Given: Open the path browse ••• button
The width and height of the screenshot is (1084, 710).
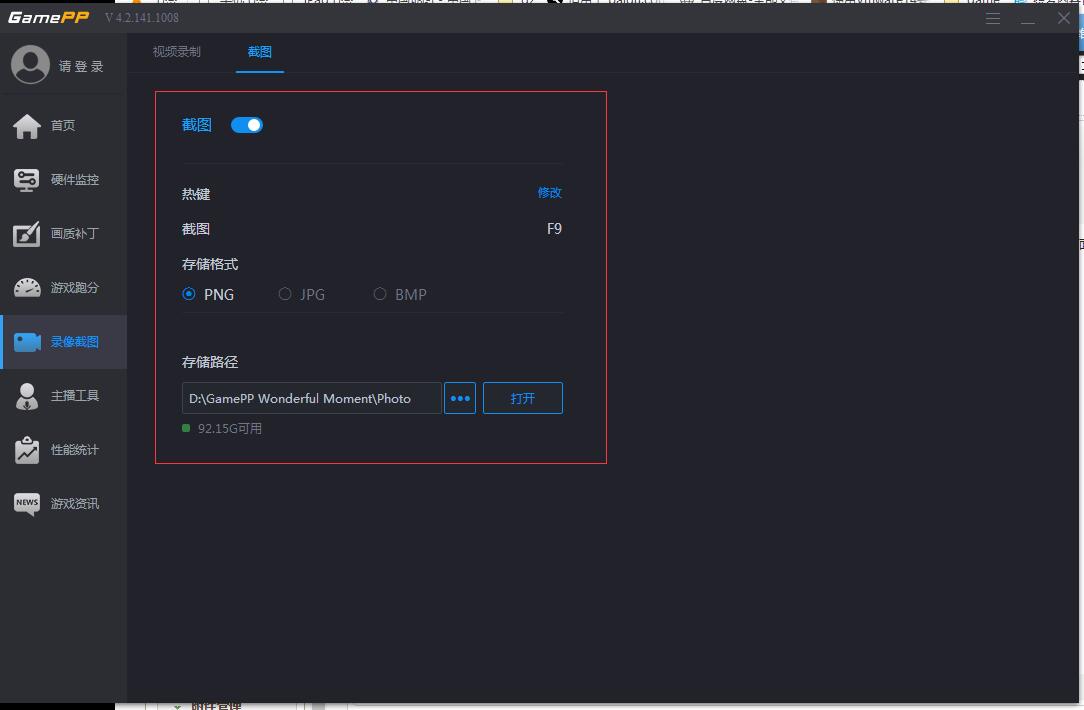Looking at the screenshot, I should click(x=460, y=397).
